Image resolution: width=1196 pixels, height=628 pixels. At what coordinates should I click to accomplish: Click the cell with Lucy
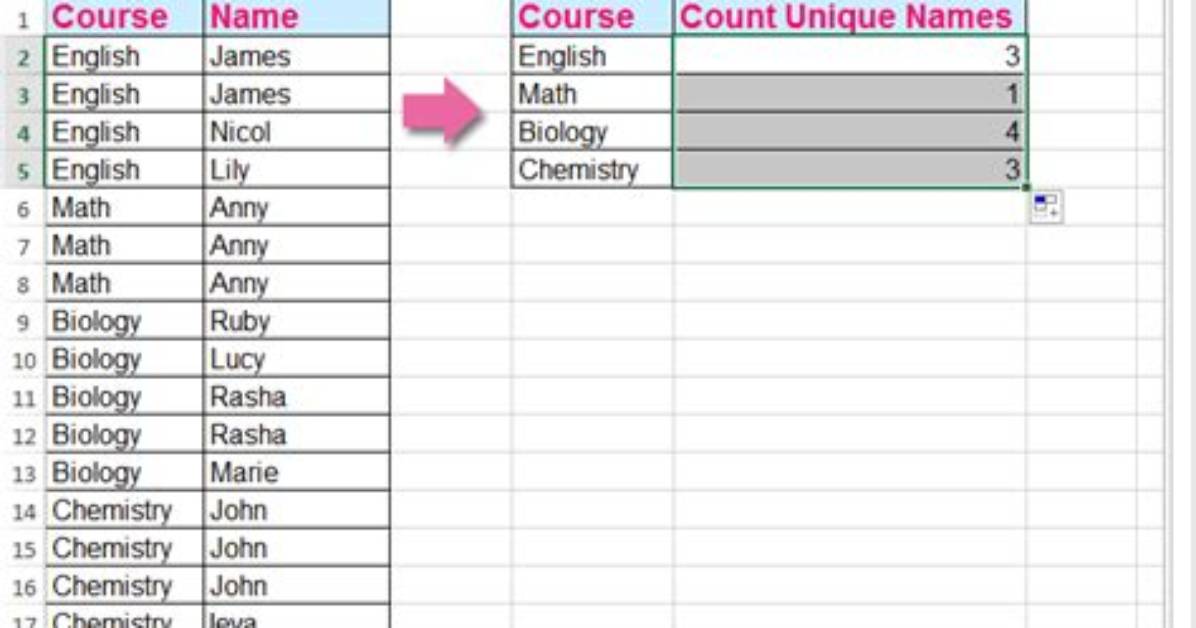click(x=297, y=359)
